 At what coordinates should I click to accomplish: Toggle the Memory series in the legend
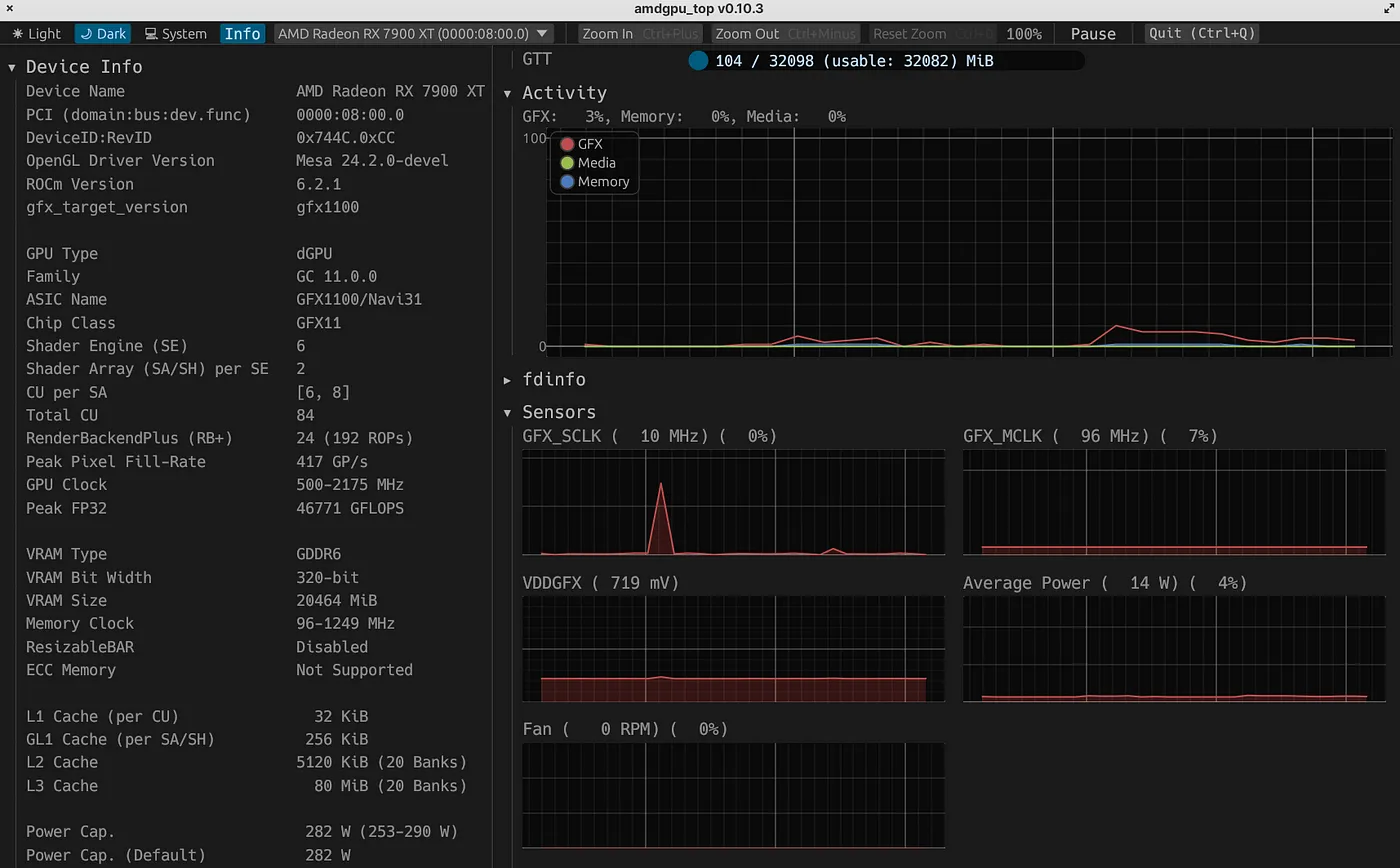[595, 182]
